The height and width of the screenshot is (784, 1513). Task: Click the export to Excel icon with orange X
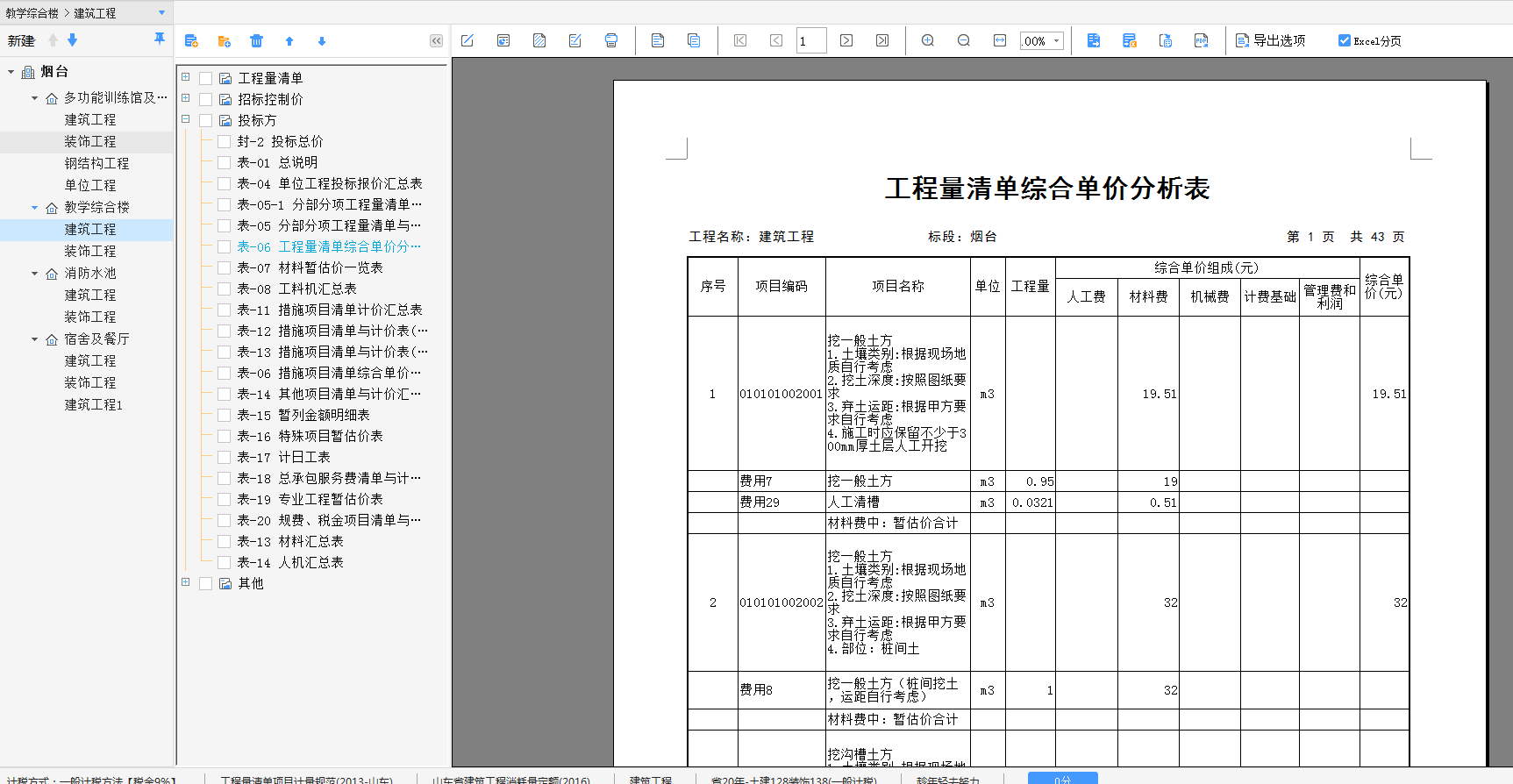[1130, 40]
